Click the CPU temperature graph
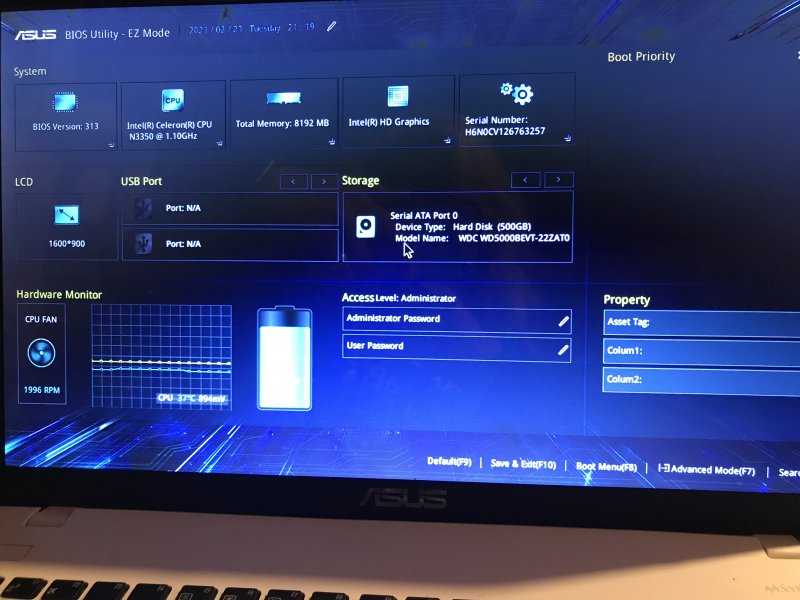The image size is (800, 600). [x=161, y=356]
